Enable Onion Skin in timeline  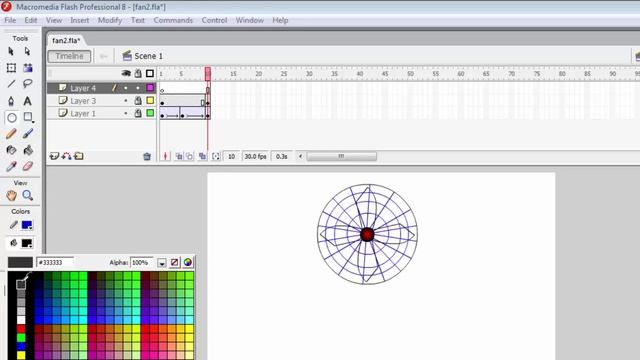coord(179,156)
